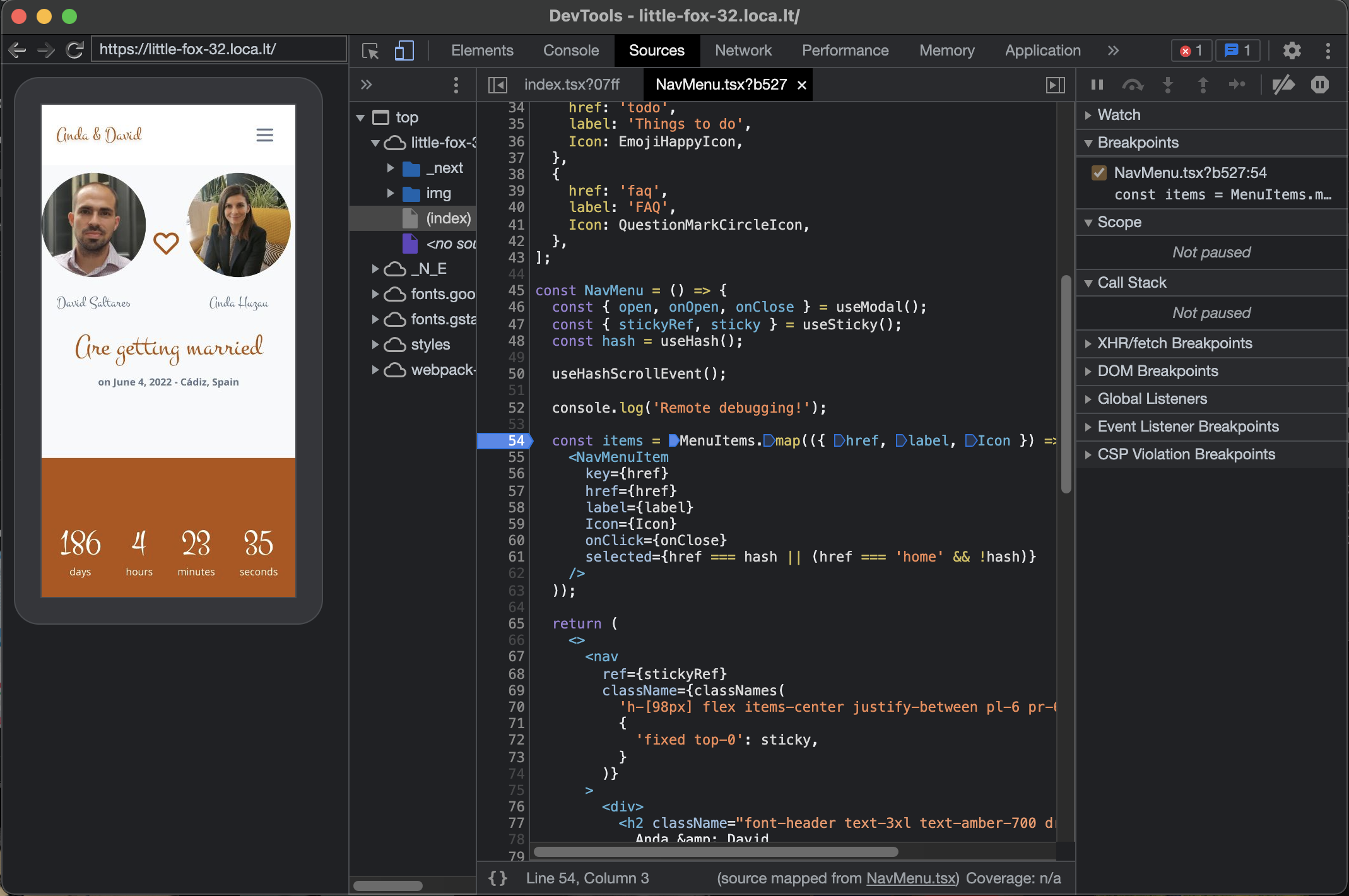1349x896 pixels.
Task: Click the Network tab in DevTools
Action: [x=742, y=49]
